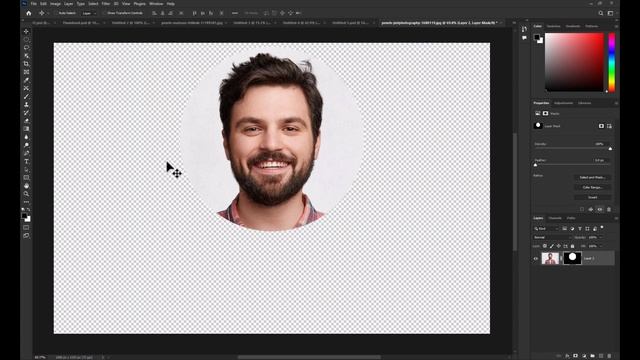Click the Invert button
Screen dimensions: 640x360
592,197
